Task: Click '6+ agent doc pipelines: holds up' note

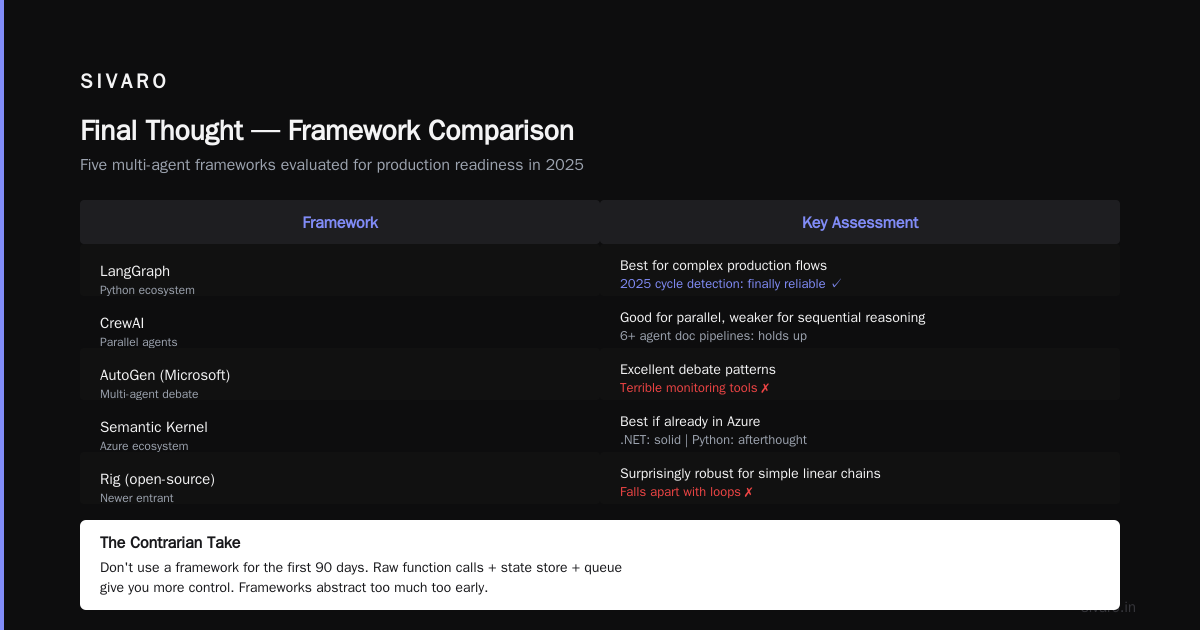Action: pyautogui.click(x=713, y=336)
